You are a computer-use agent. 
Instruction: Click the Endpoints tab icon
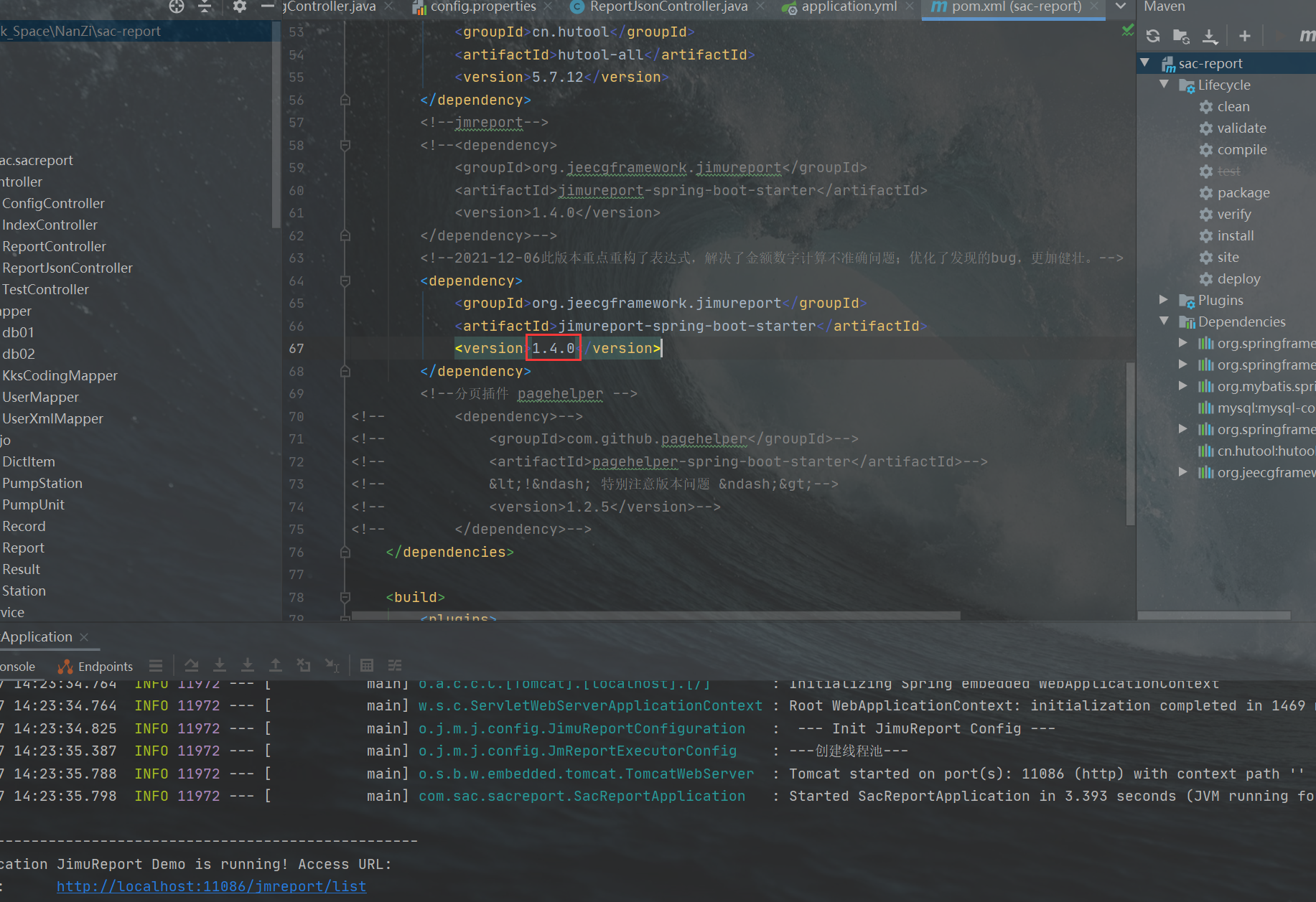pyautogui.click(x=65, y=666)
